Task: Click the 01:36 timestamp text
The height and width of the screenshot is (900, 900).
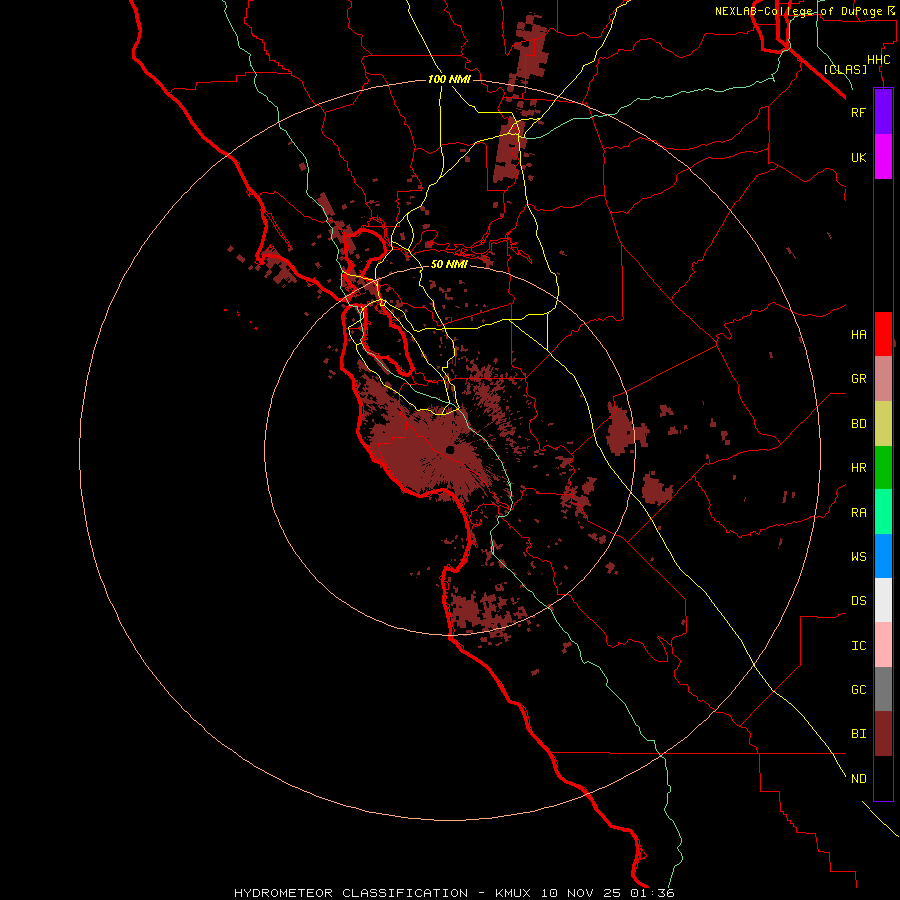Action: pyautogui.click(x=652, y=893)
